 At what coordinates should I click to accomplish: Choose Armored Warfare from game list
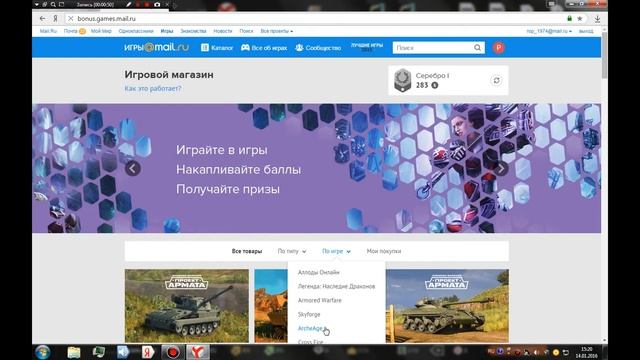pos(320,300)
